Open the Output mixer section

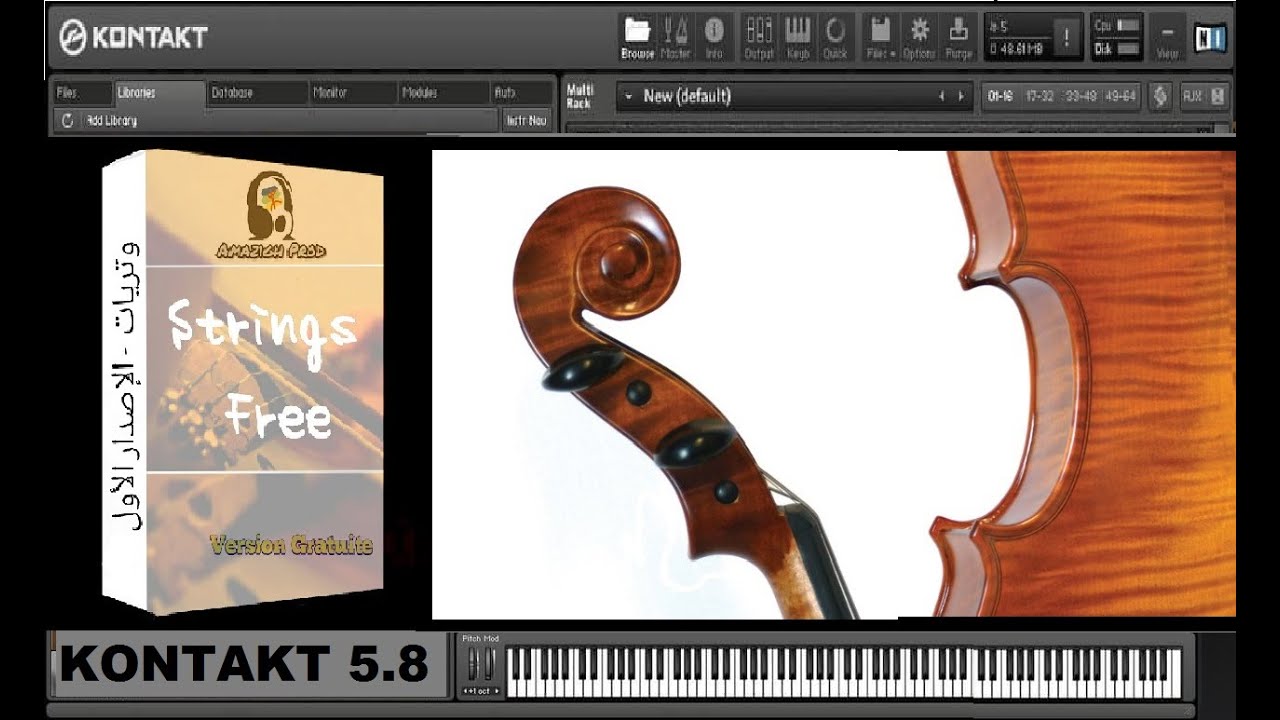click(759, 38)
